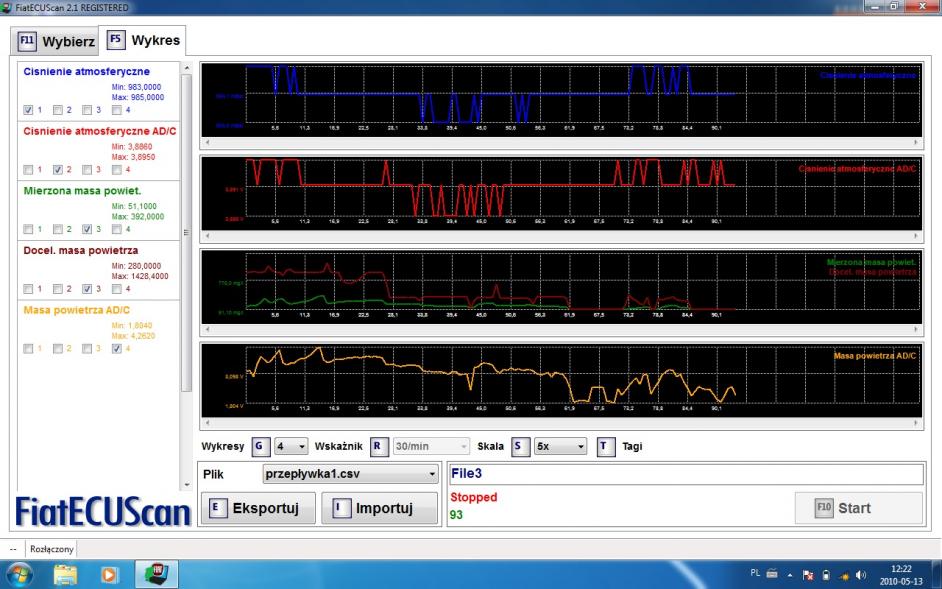This screenshot has width=942, height=589.
Task: Uncheck graph 4 for Masa powietrza AD/C
Action: (x=117, y=349)
